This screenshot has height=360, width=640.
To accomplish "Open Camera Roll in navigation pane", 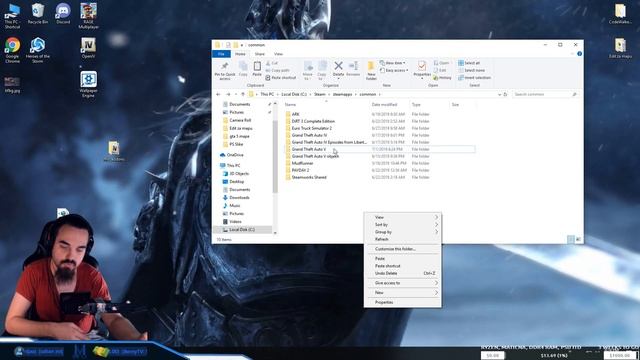I will click(240, 120).
